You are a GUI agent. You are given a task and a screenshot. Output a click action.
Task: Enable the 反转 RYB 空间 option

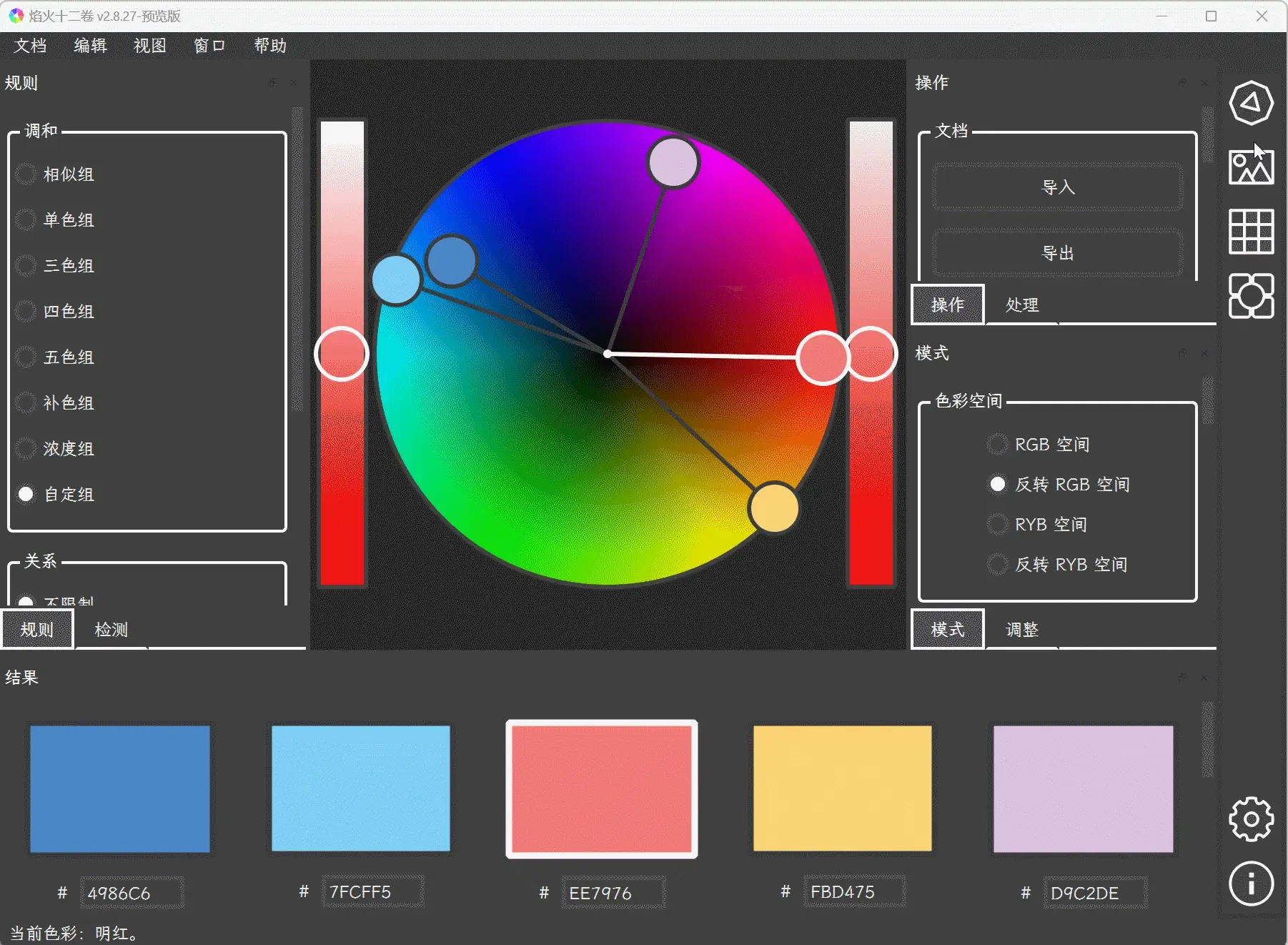coord(997,565)
